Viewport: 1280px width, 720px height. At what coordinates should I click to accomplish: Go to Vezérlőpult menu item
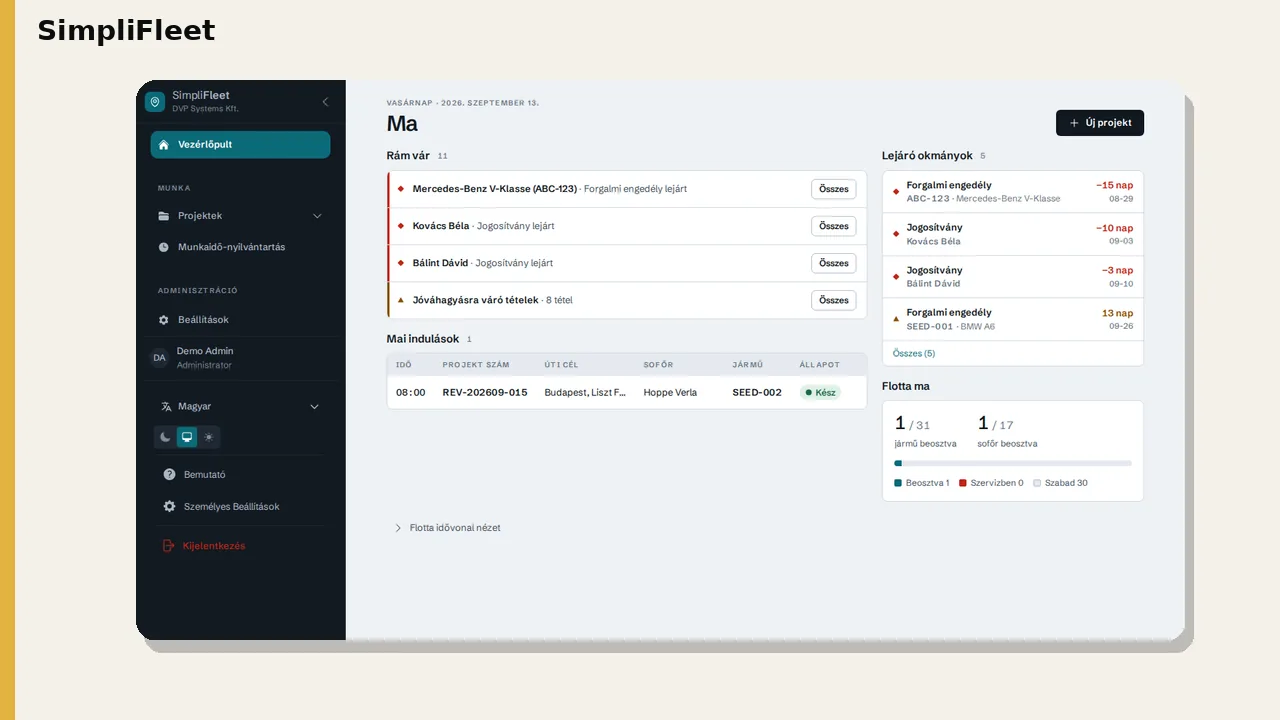tap(241, 145)
